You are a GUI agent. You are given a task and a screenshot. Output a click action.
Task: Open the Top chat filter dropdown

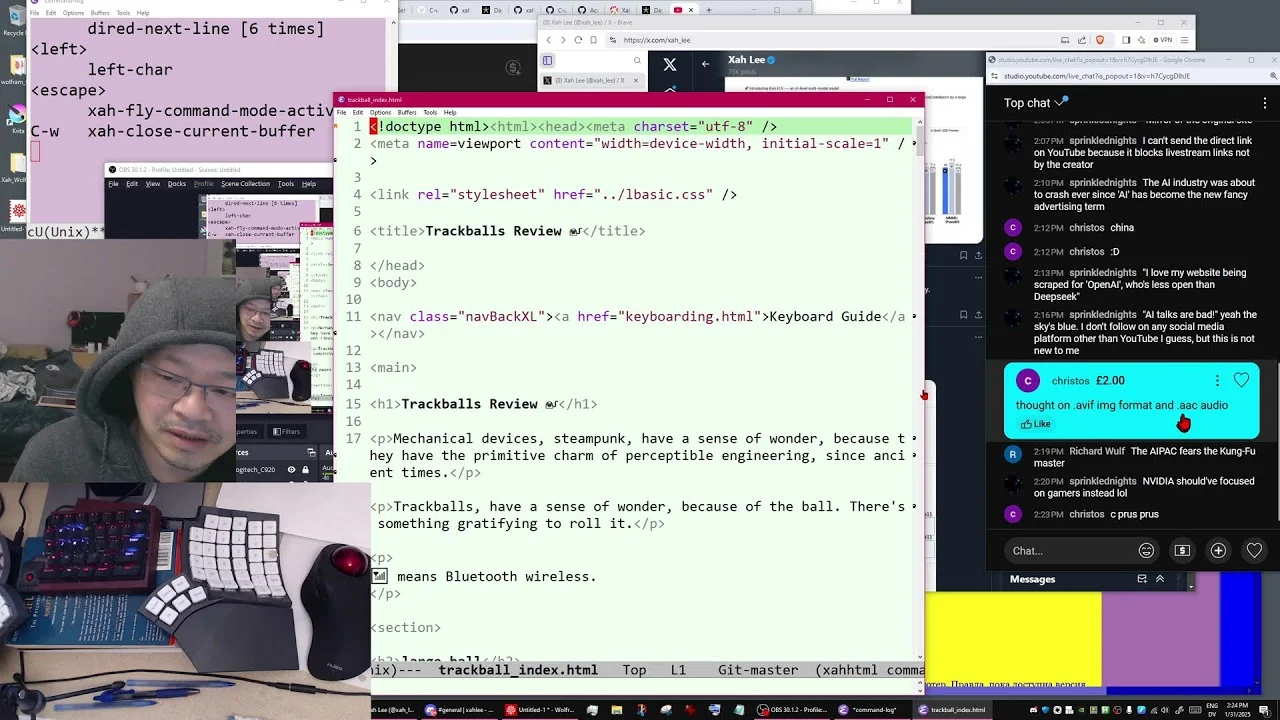(1036, 103)
